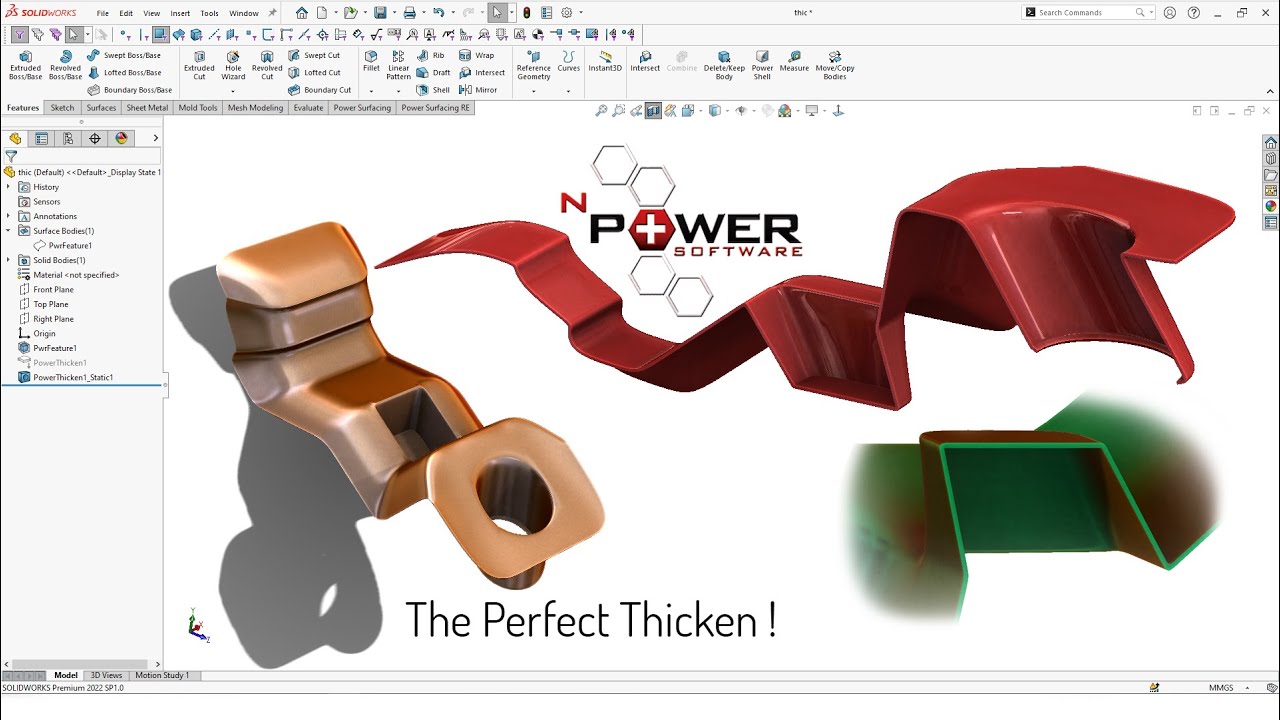Screen dimensions: 1280x720
Task: Click the Extruded Boss/Base tool
Action: (x=26, y=65)
